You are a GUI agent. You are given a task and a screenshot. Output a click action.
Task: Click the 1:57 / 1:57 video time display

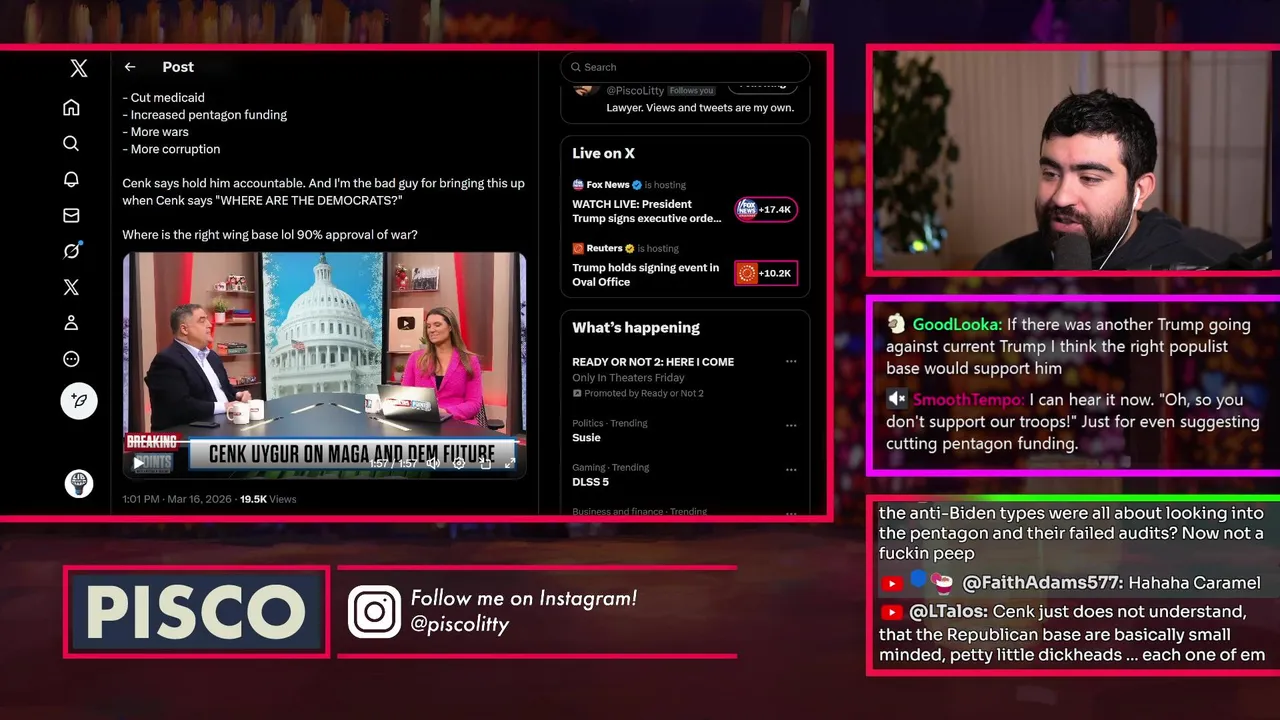click(x=393, y=463)
